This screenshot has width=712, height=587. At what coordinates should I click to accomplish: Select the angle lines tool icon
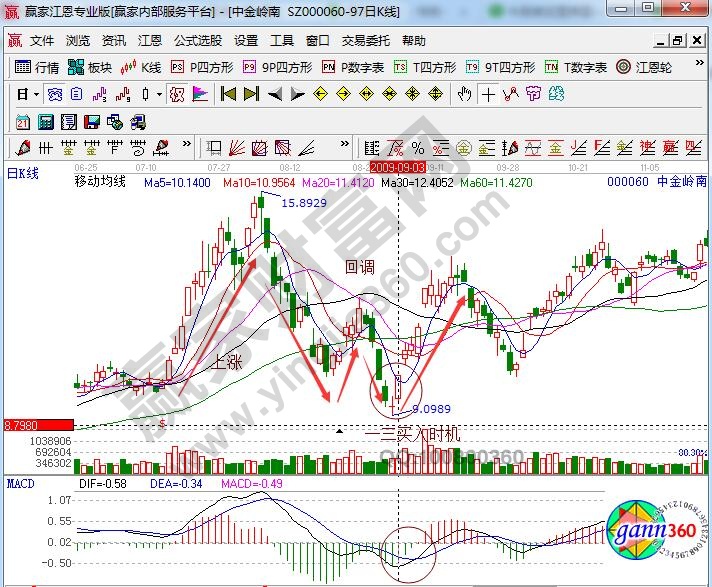click(307, 148)
